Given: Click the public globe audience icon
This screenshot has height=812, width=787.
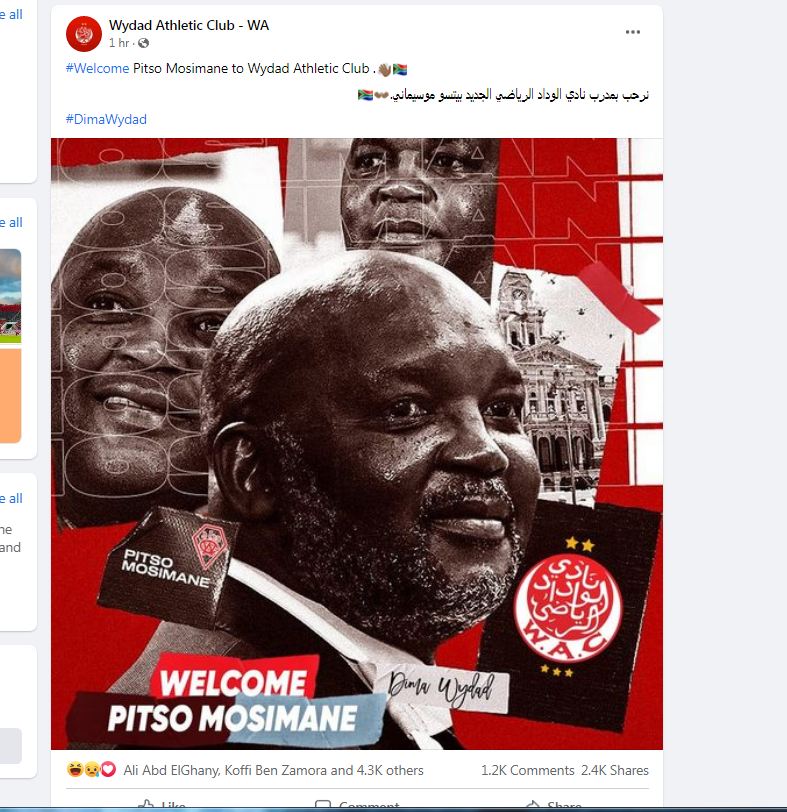Looking at the screenshot, I should 143,44.
